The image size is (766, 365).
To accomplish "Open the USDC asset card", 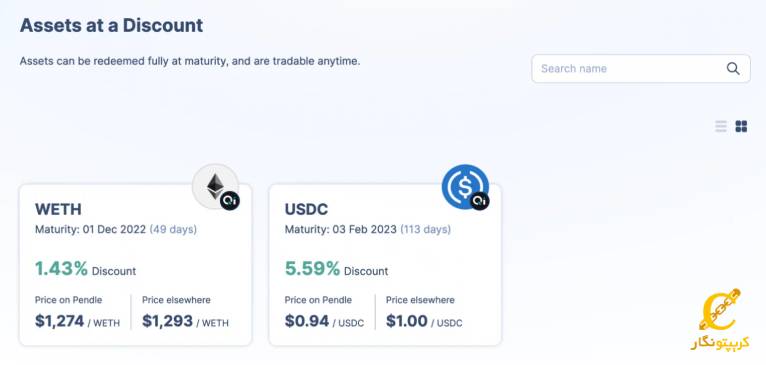I will tap(385, 265).
